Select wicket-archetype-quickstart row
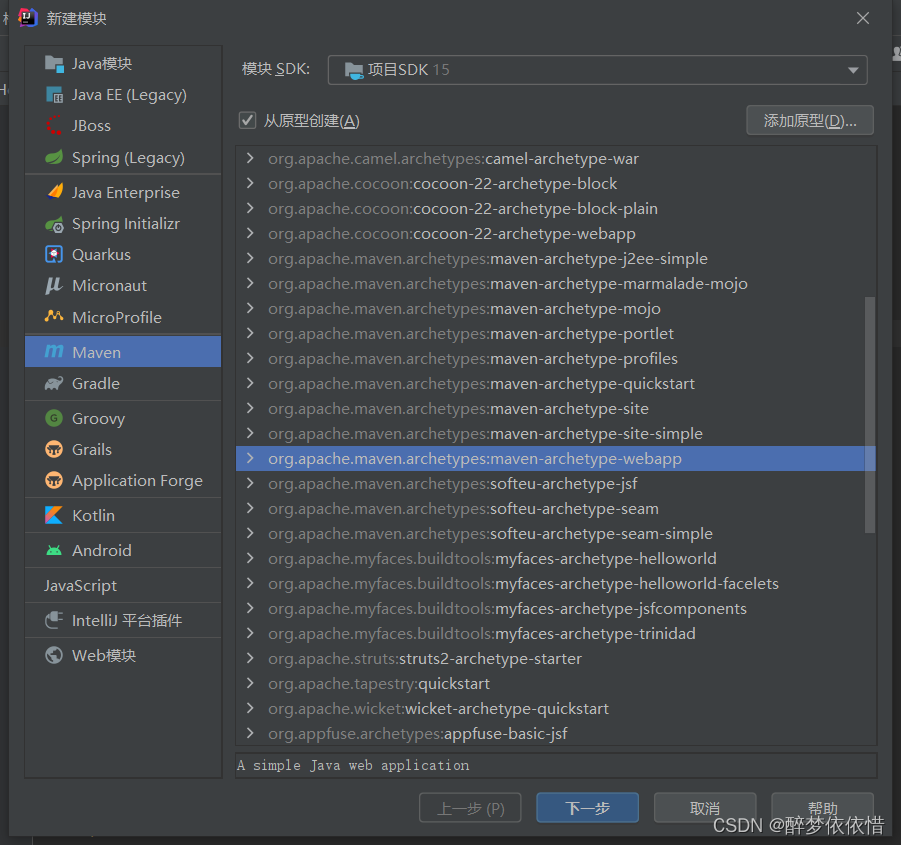 [x=556, y=709]
